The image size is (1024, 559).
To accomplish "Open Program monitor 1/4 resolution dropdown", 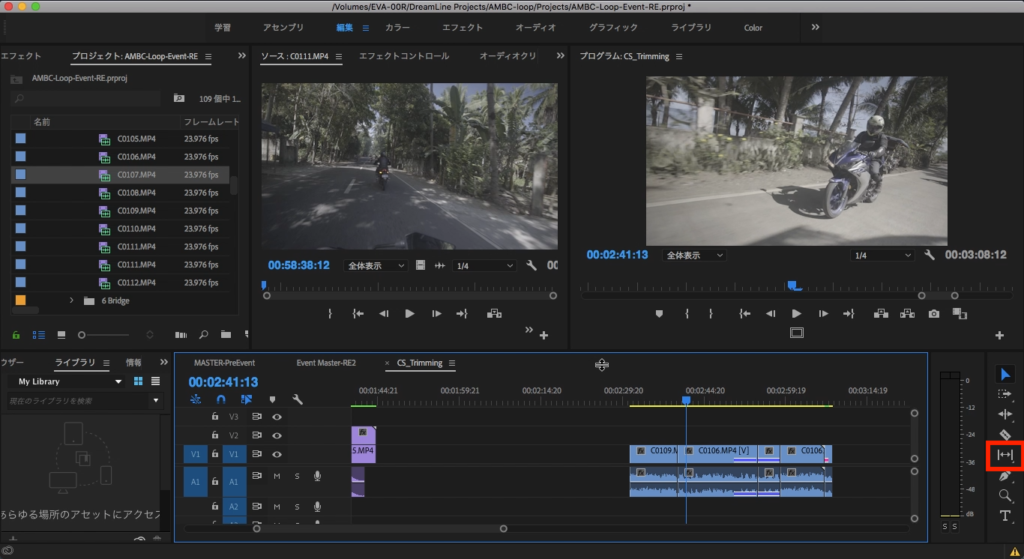I will coord(880,255).
